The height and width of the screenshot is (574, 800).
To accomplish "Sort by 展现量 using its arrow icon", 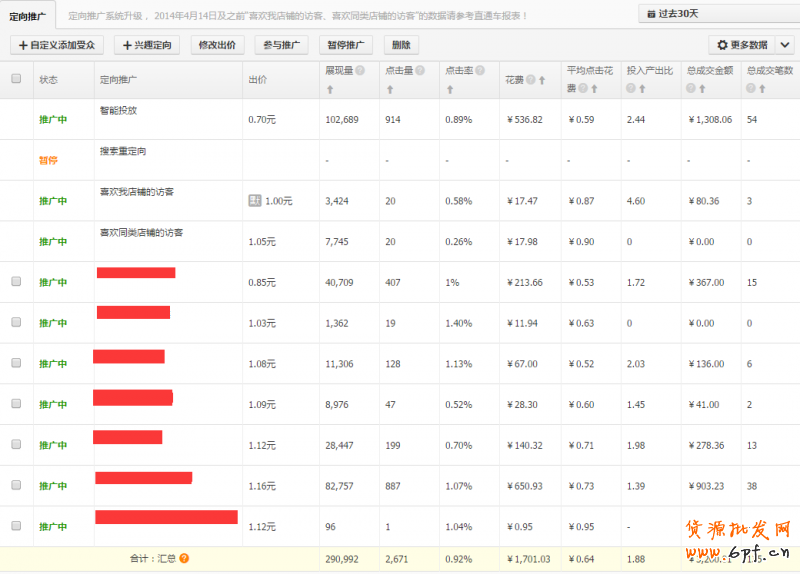I will tap(330, 90).
